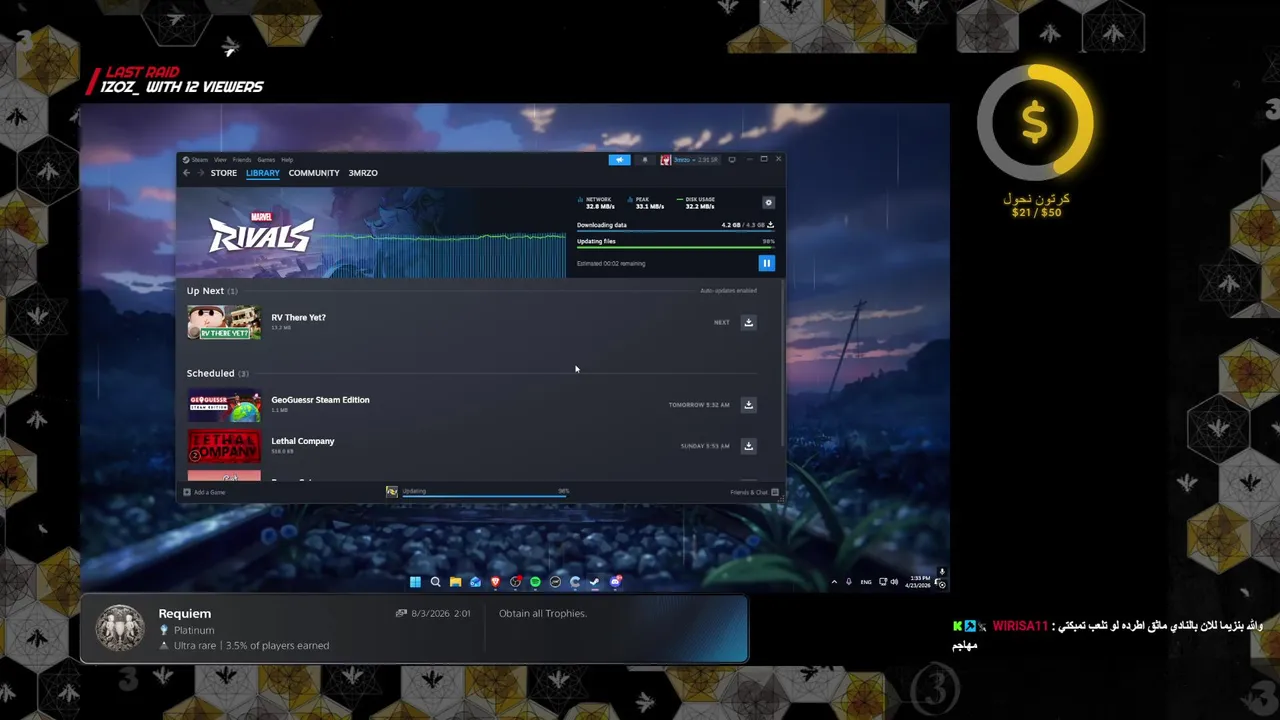
Task: Open the Windows Start menu
Action: pyautogui.click(x=415, y=582)
